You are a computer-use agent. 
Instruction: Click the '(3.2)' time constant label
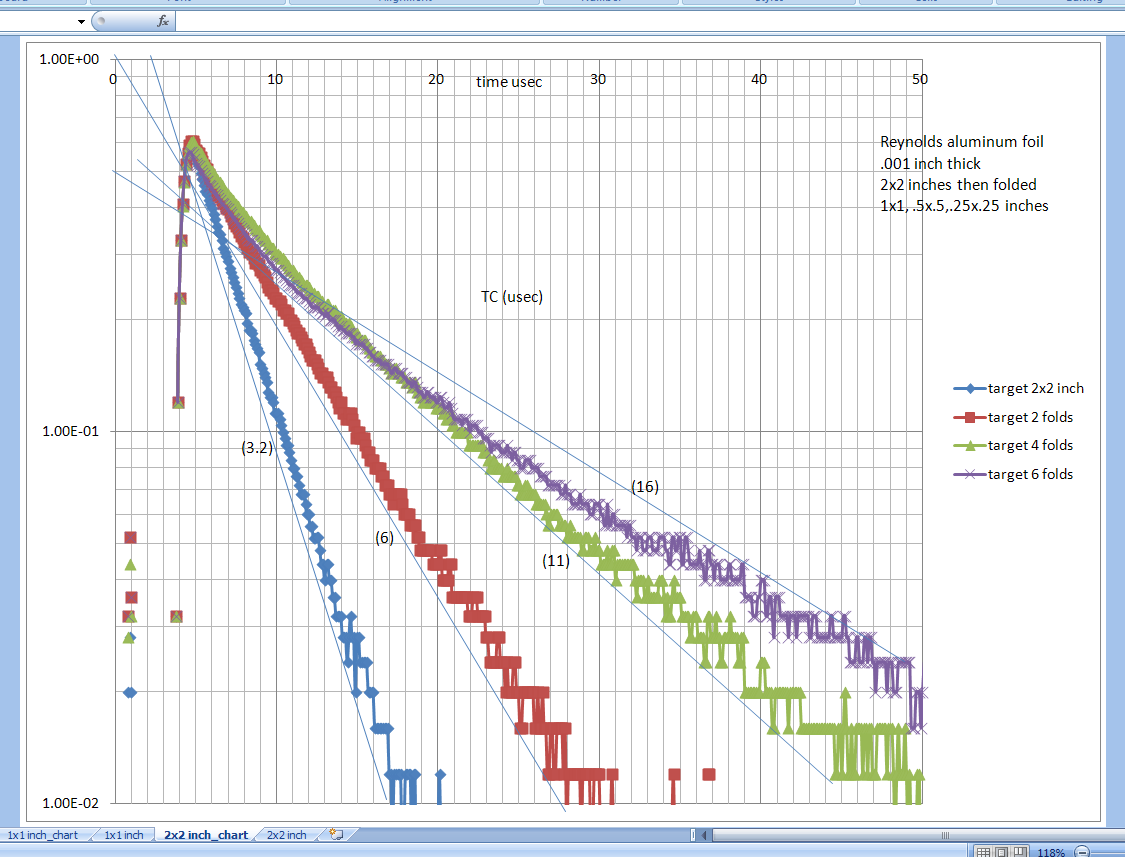(257, 448)
